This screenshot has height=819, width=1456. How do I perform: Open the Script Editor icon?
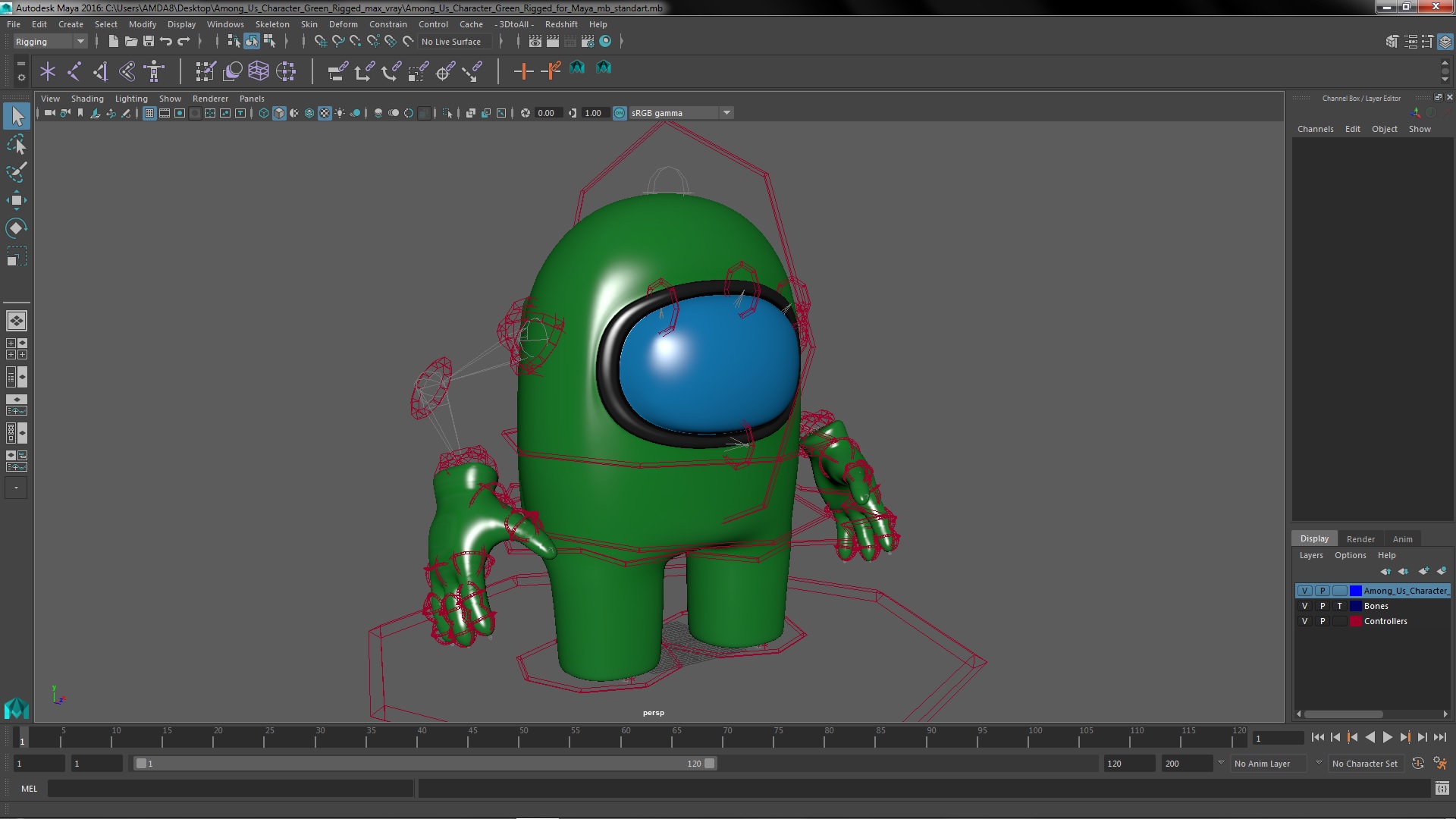pos(1442,789)
